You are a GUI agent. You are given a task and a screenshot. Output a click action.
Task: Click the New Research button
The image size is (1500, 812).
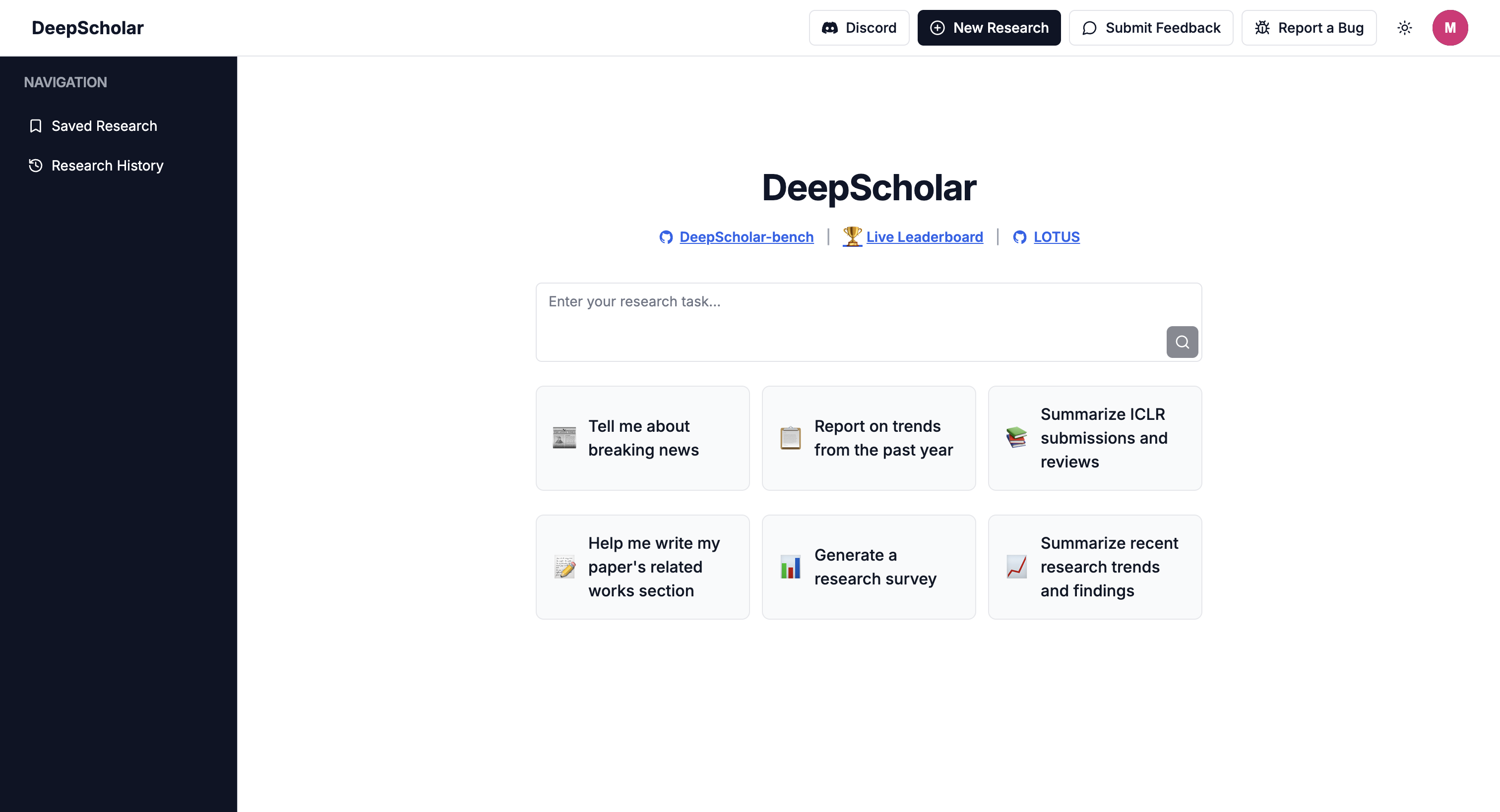click(x=988, y=27)
